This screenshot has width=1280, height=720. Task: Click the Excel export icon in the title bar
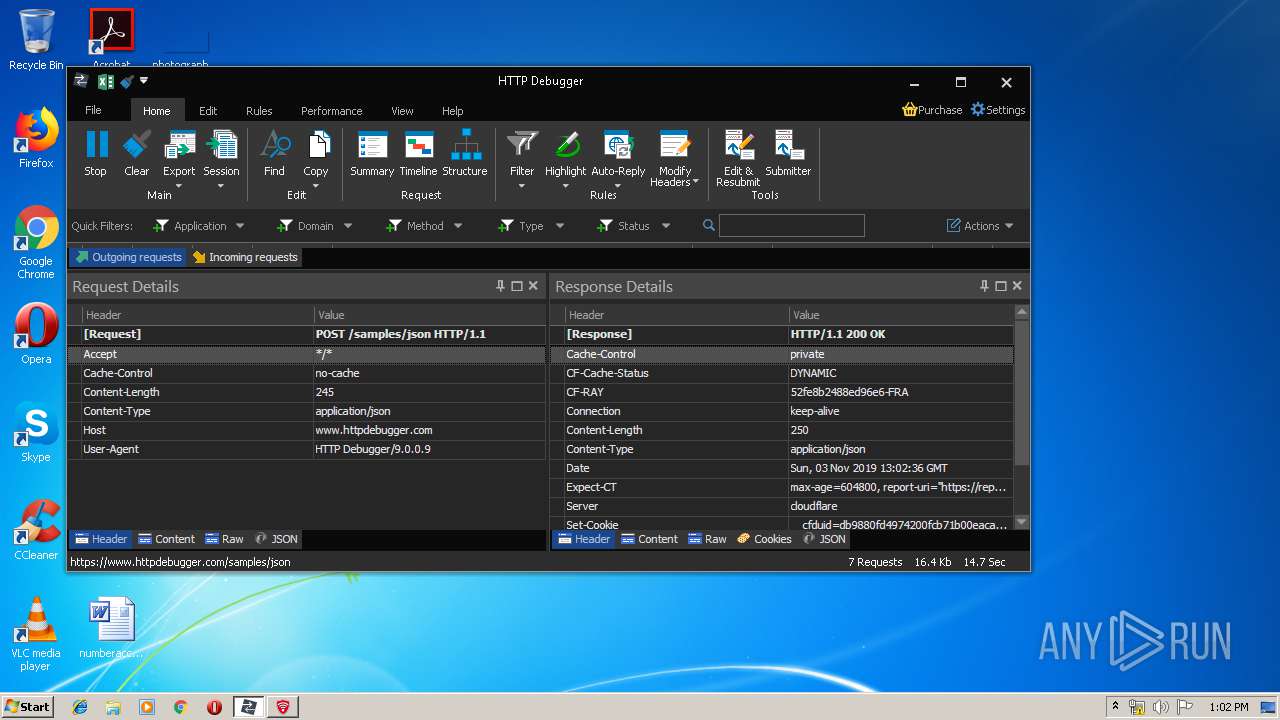click(x=105, y=81)
